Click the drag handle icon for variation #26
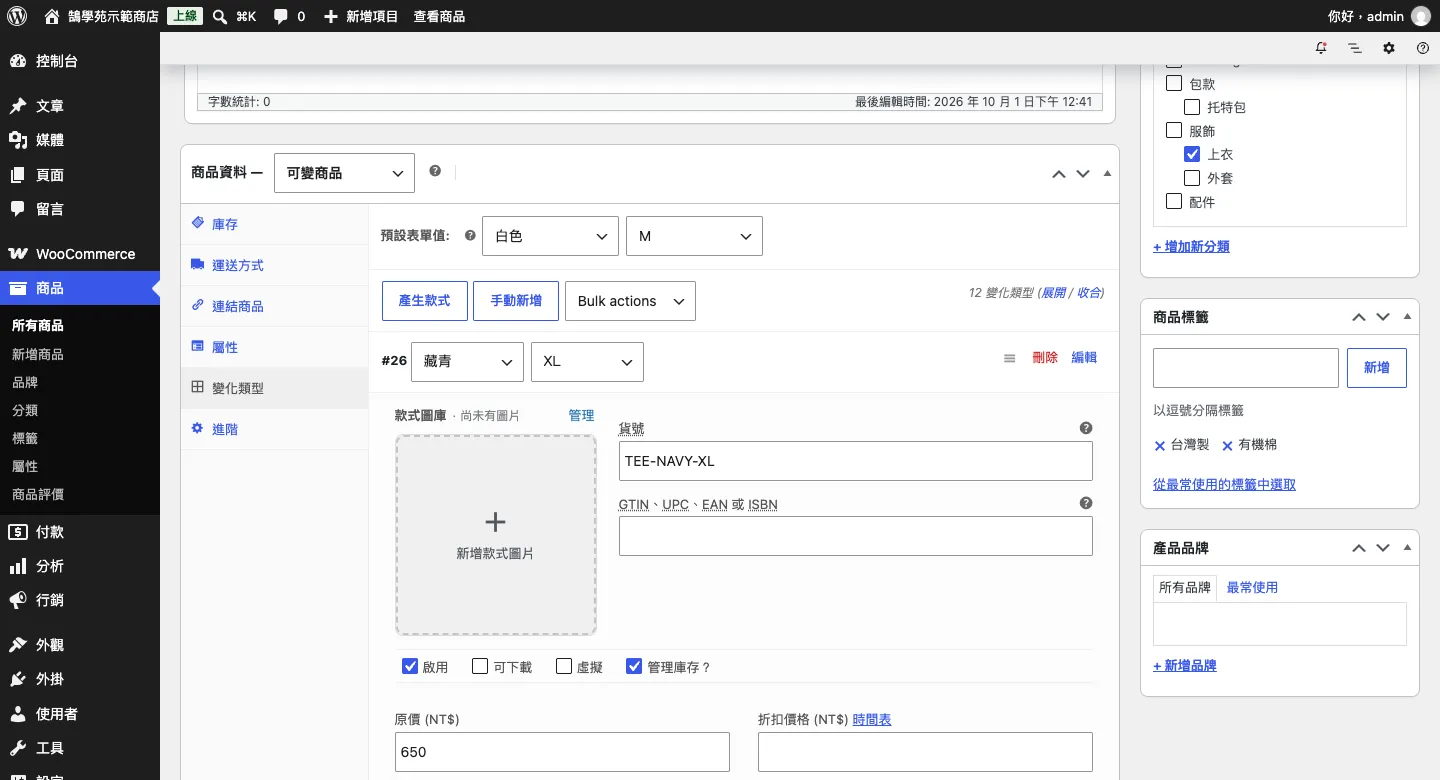This screenshot has width=1440, height=780. click(1010, 358)
